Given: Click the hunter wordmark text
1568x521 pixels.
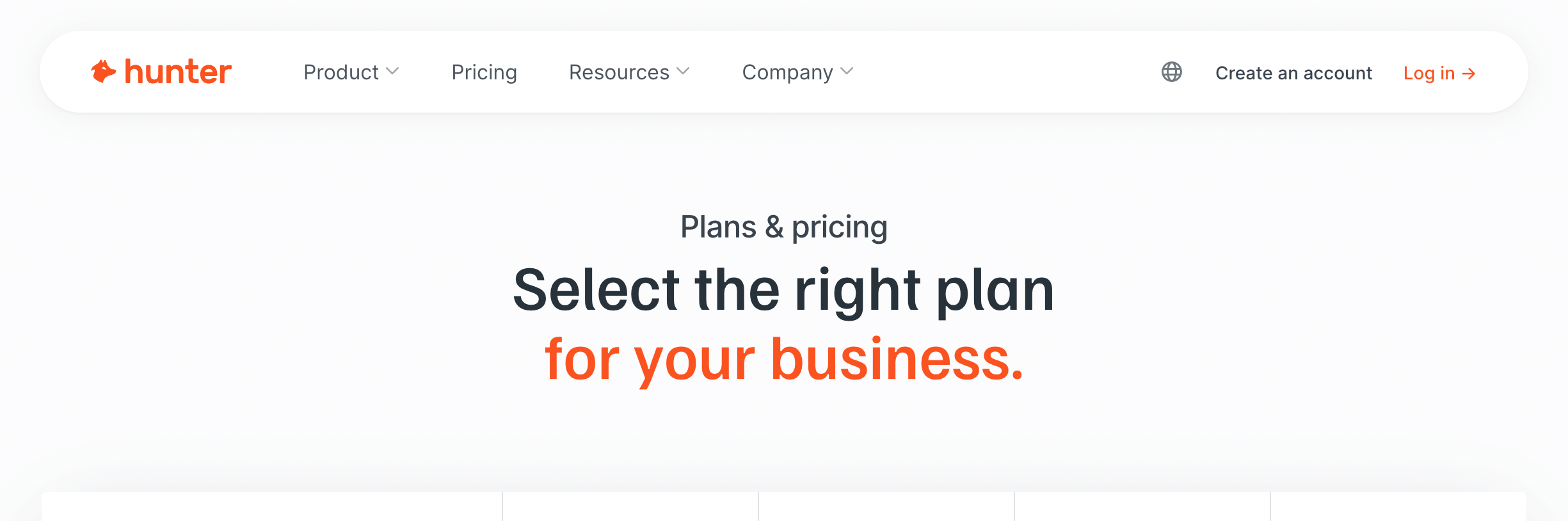Looking at the screenshot, I should click(178, 72).
